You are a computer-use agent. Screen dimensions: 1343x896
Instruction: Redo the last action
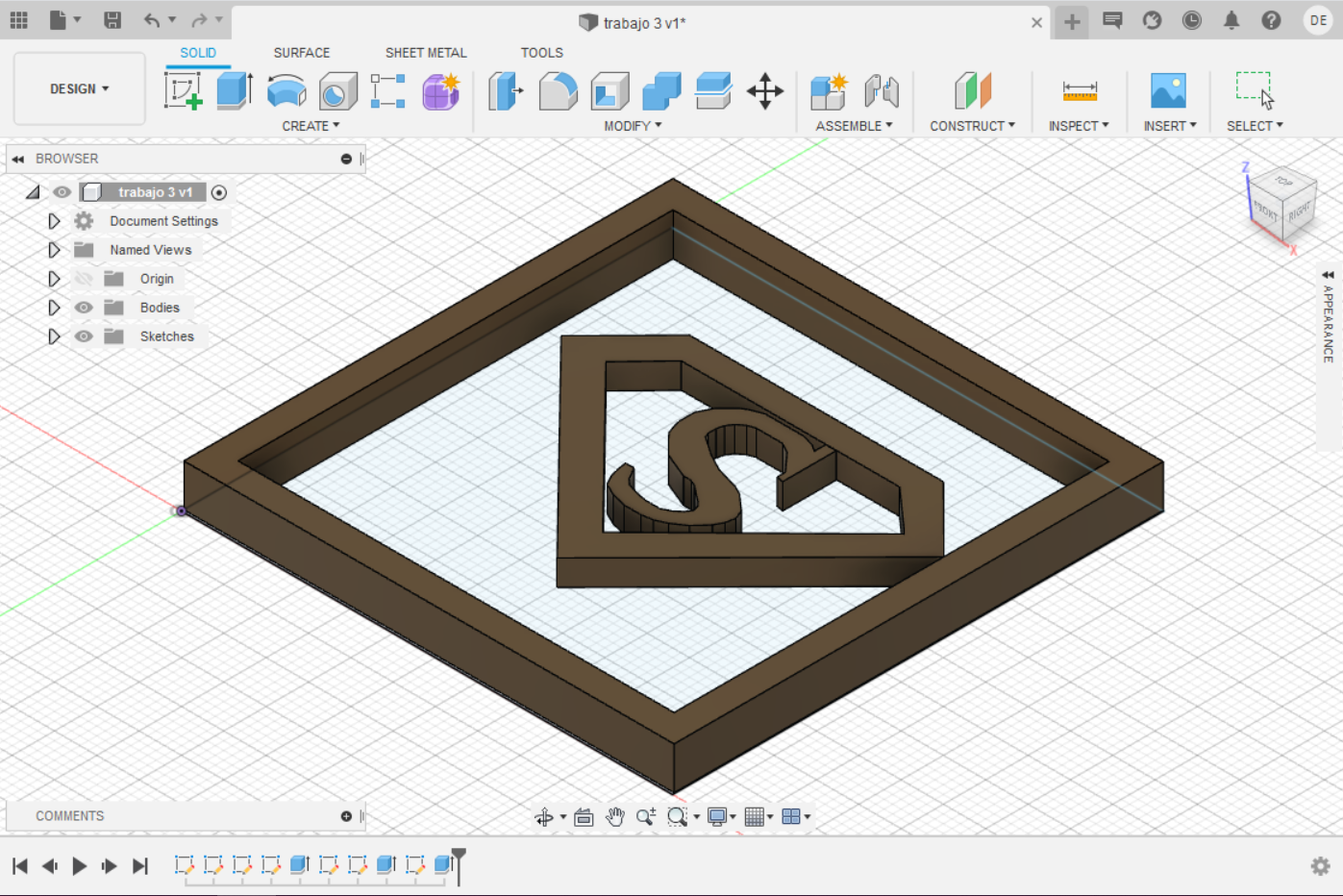(199, 20)
